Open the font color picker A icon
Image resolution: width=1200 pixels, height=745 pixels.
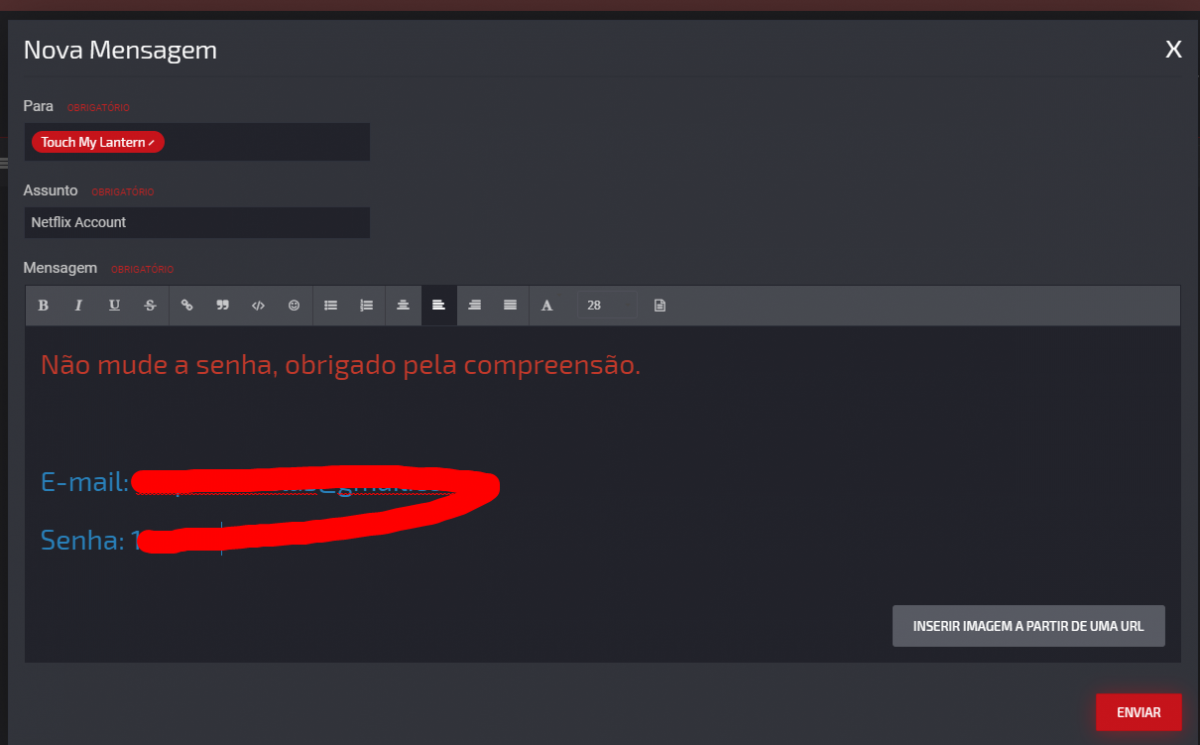547,305
